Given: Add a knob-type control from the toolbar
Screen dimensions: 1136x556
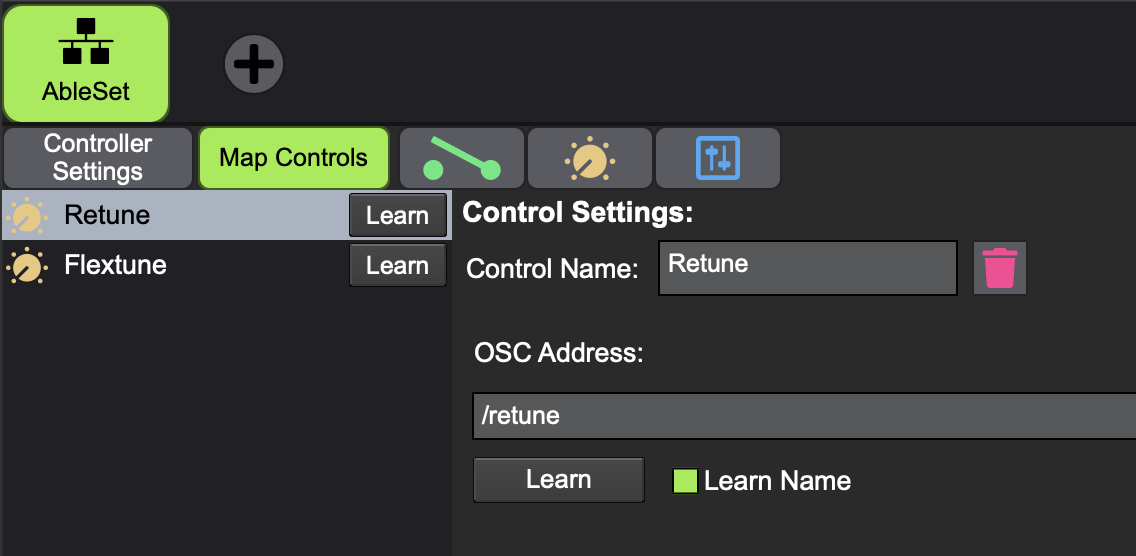Looking at the screenshot, I should pos(590,158).
